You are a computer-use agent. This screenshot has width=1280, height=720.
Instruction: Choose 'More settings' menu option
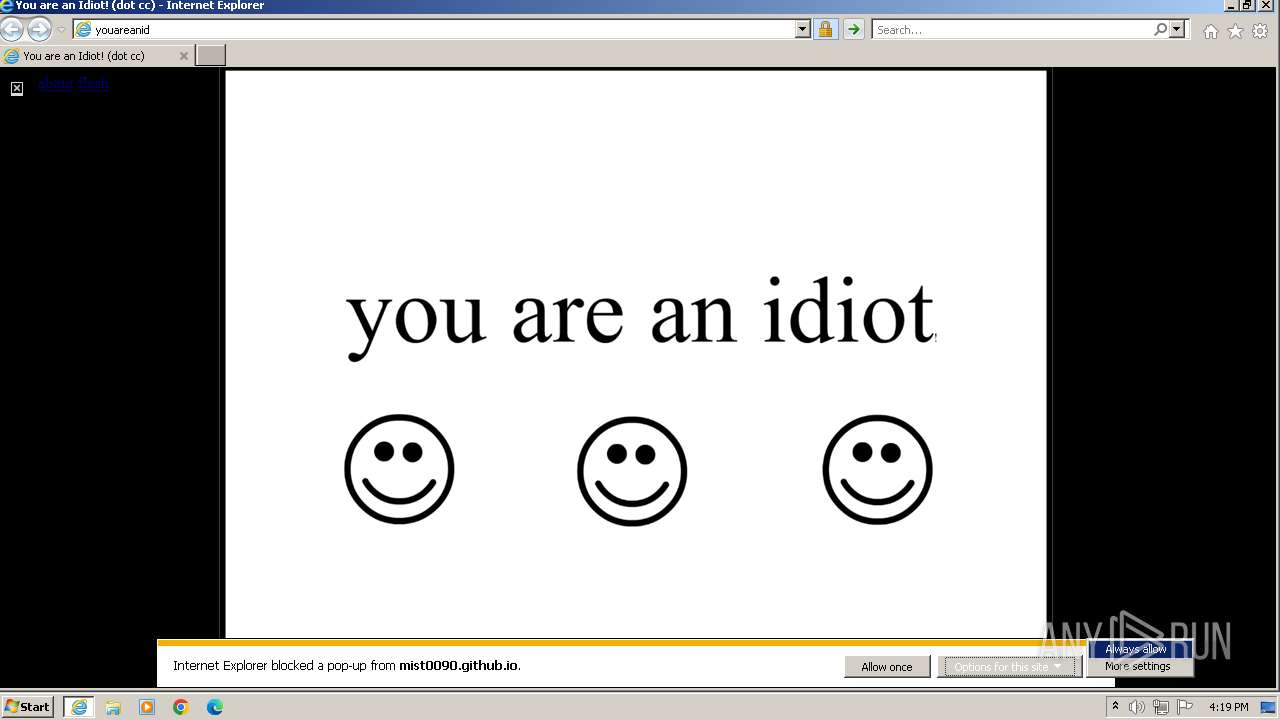pos(1138,666)
